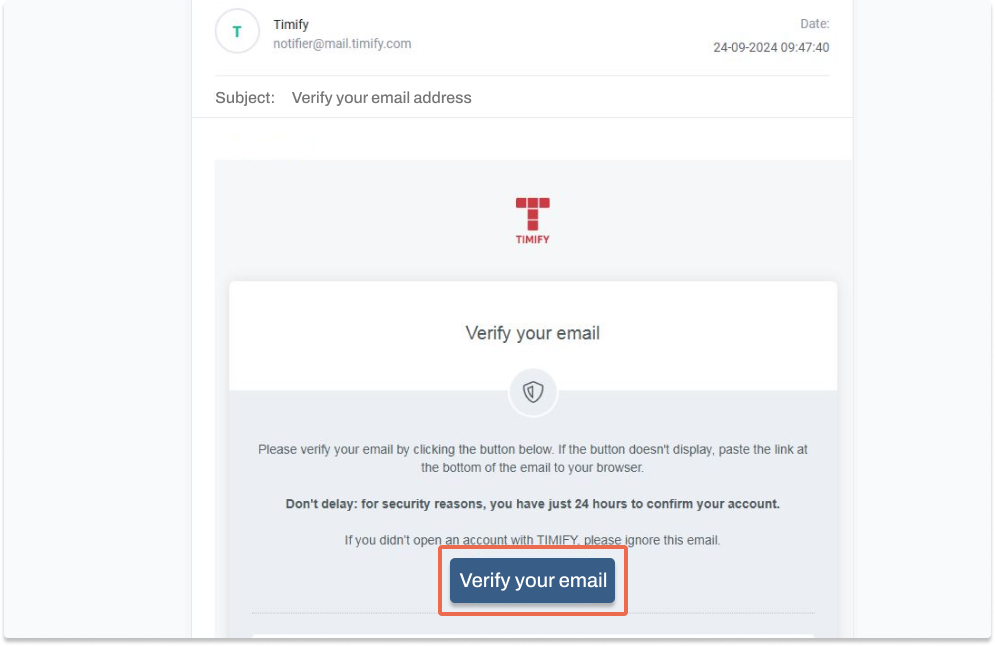
Task: Click the Date: label
Action: tap(814, 24)
